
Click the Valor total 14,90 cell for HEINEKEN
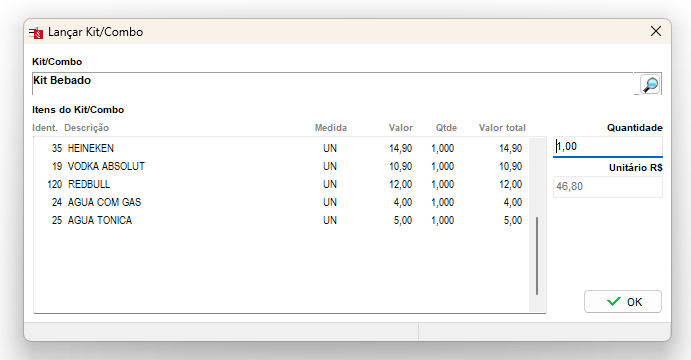click(511, 148)
